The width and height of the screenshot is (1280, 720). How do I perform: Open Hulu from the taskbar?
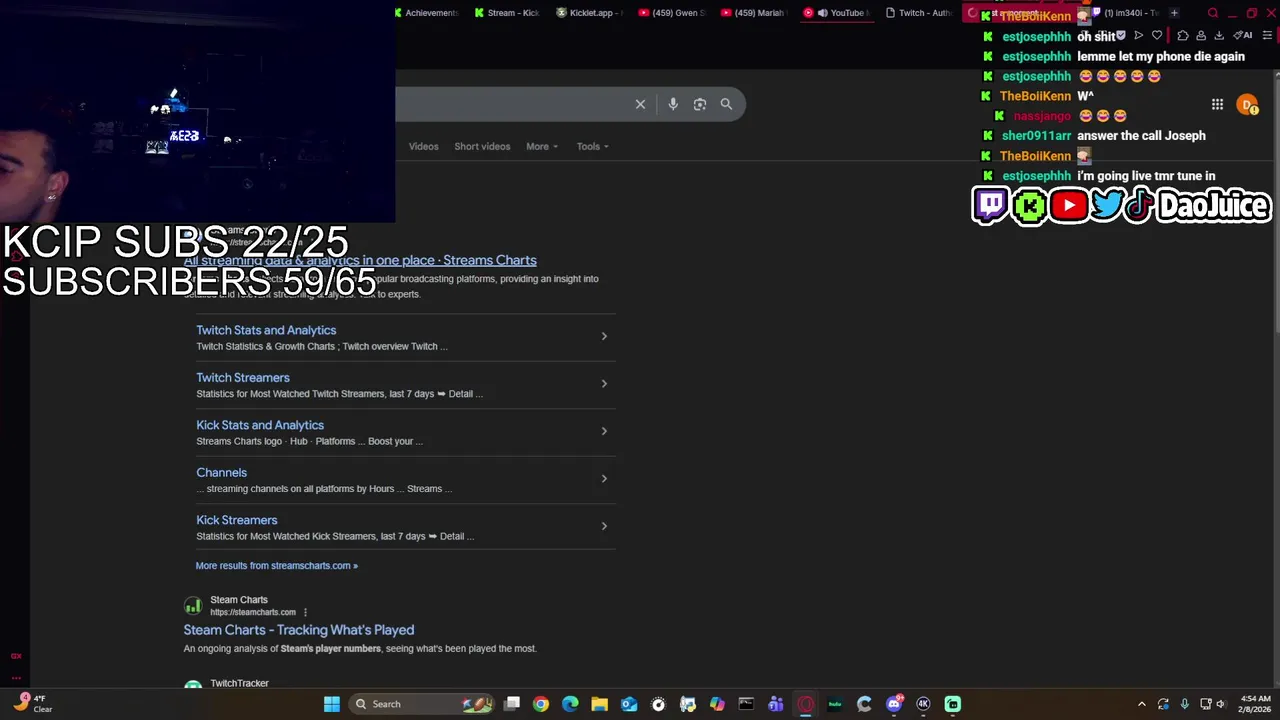(x=835, y=704)
